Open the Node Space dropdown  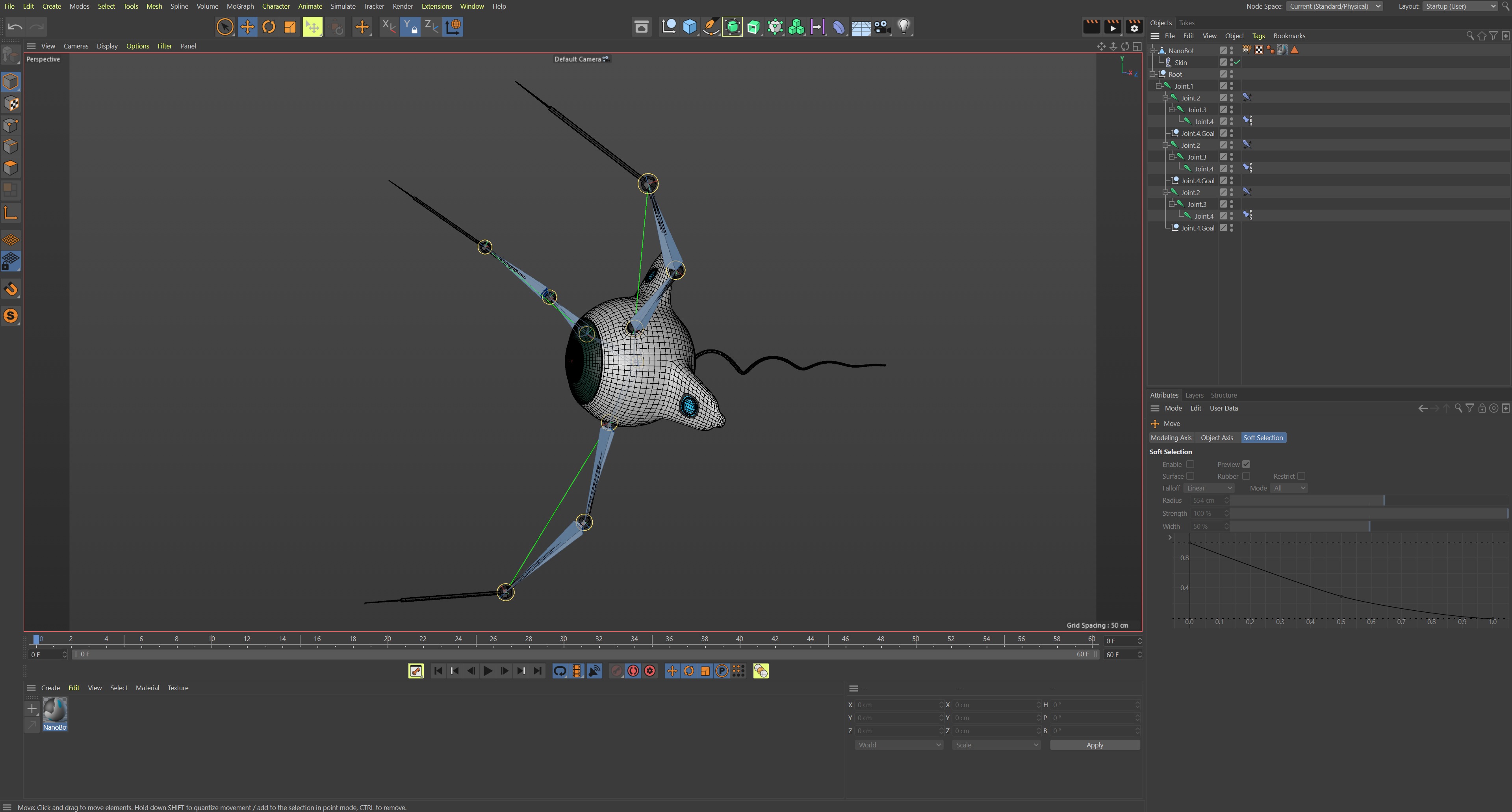[x=1334, y=6]
